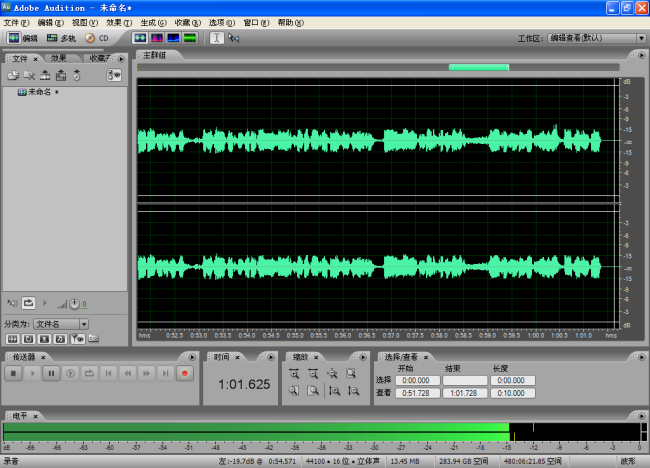Click the close file icon in Files panel
The width and height of the screenshot is (650, 468).
29,75
